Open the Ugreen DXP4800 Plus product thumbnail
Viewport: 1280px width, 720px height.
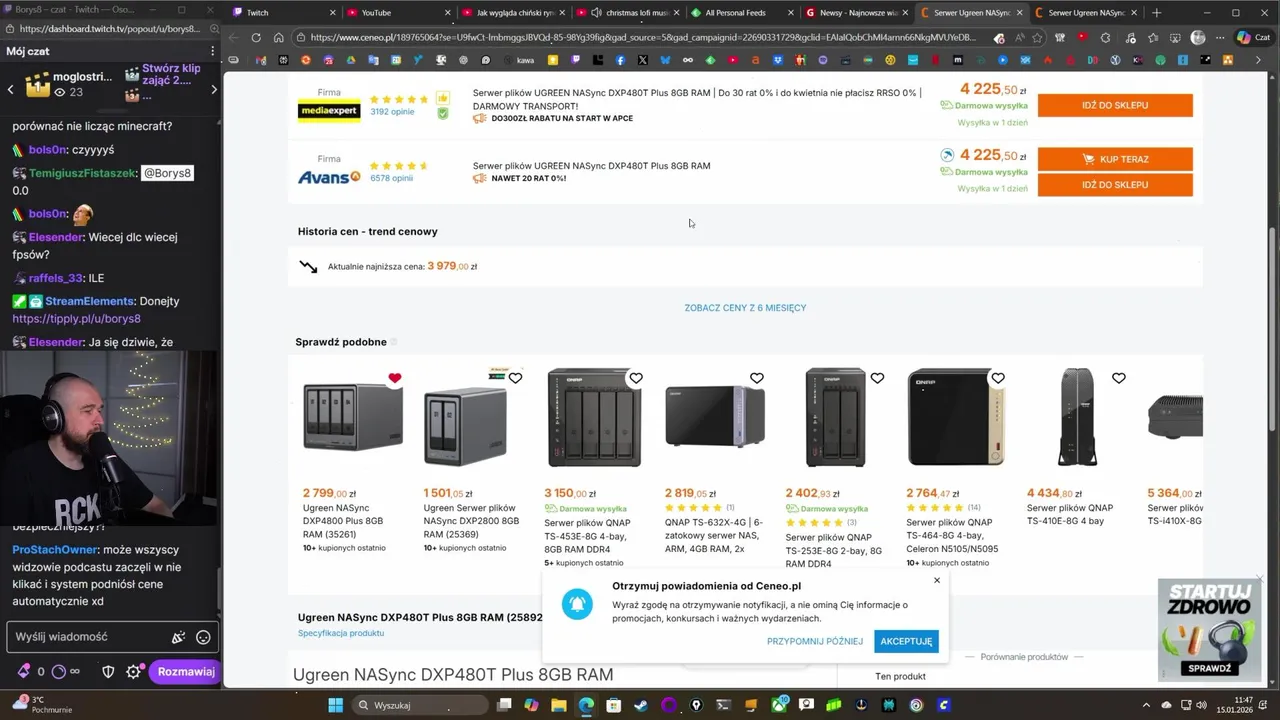pos(352,418)
